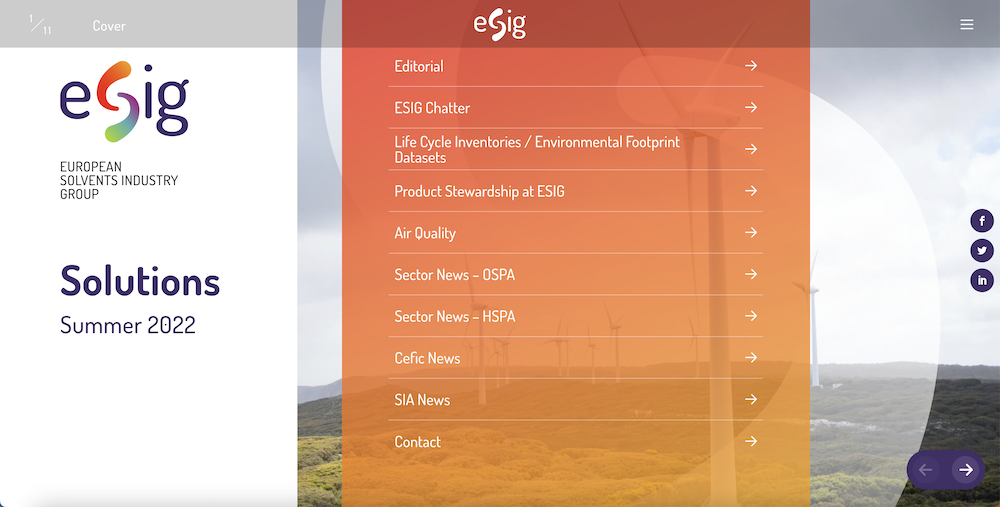Image resolution: width=1000 pixels, height=507 pixels.
Task: Click arrow next to Sector News – HSPA
Action: tap(751, 316)
